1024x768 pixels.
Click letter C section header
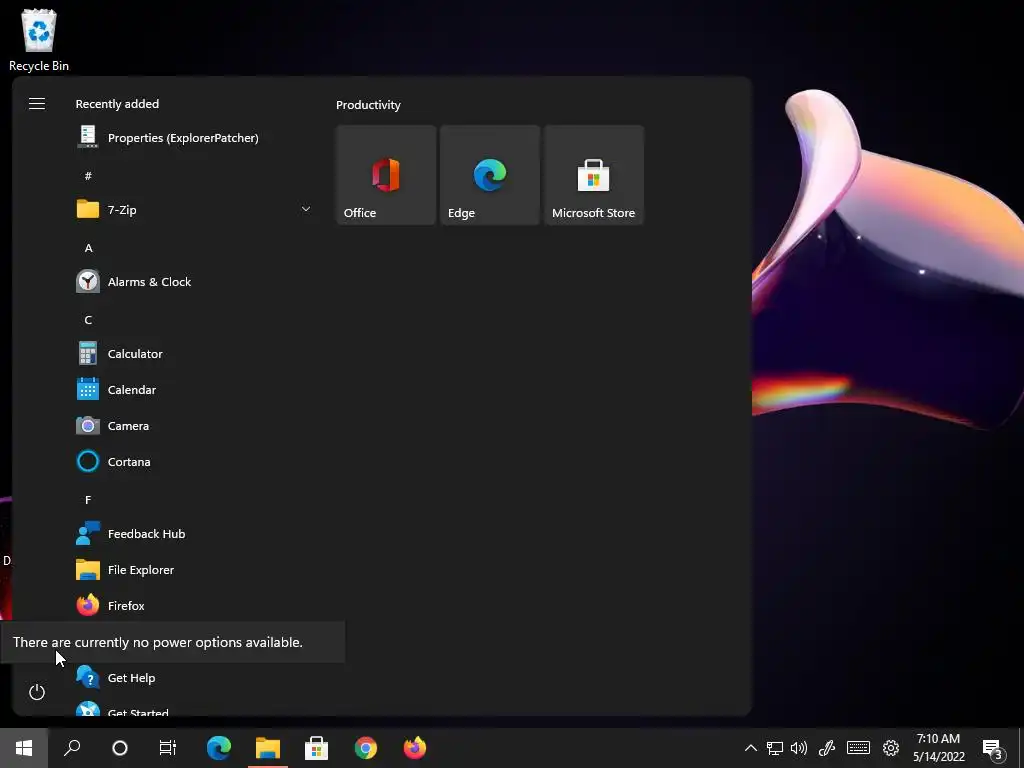click(88, 319)
